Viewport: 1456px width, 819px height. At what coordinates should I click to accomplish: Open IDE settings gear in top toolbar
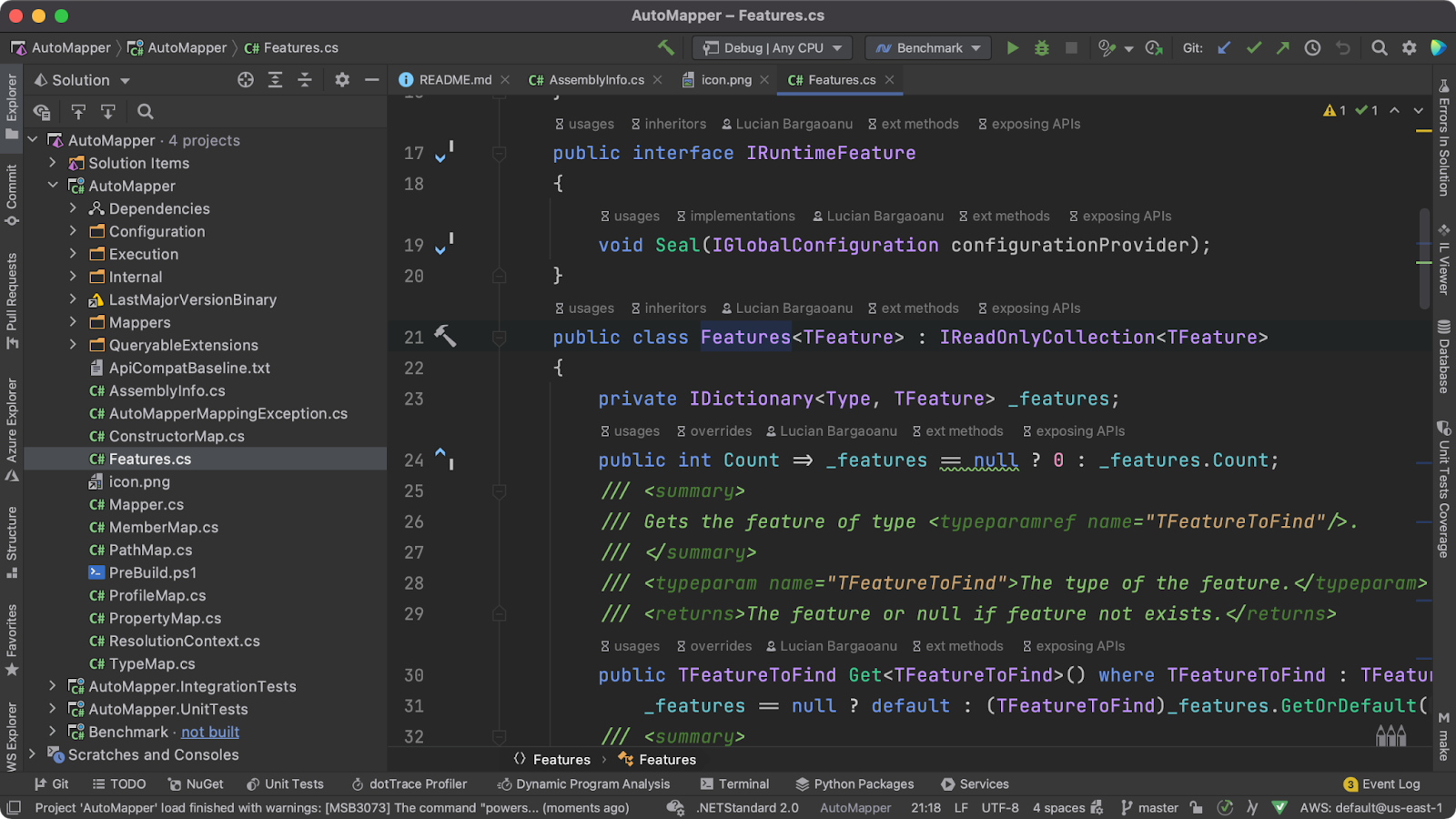(1409, 47)
